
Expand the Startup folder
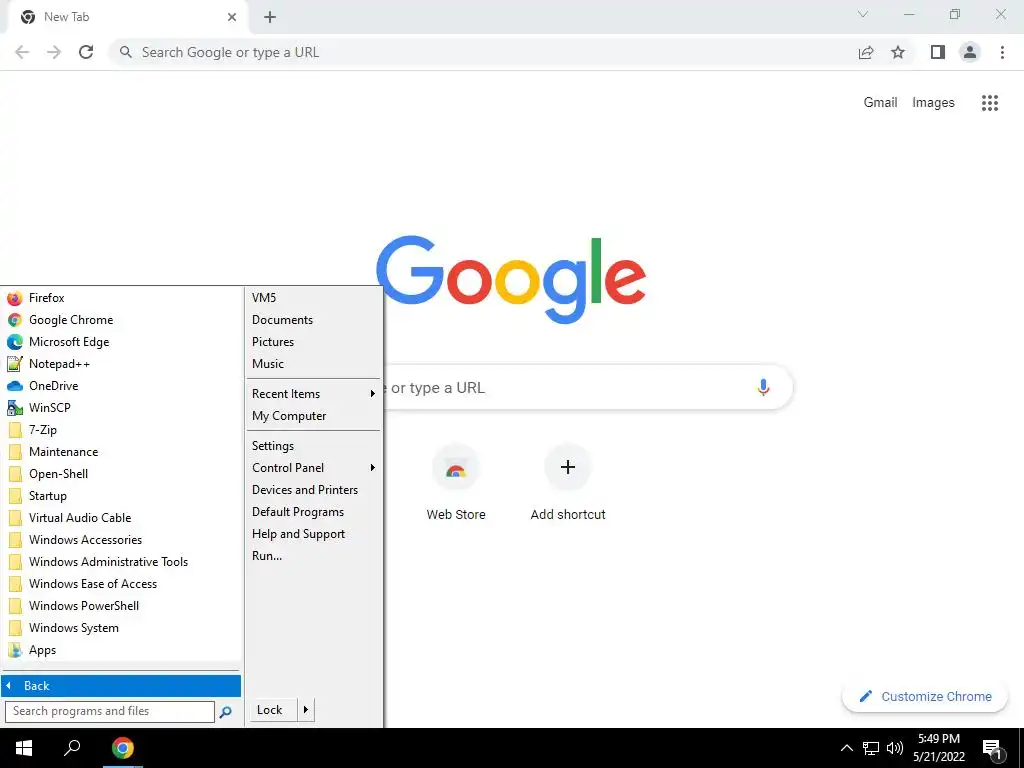122,496
